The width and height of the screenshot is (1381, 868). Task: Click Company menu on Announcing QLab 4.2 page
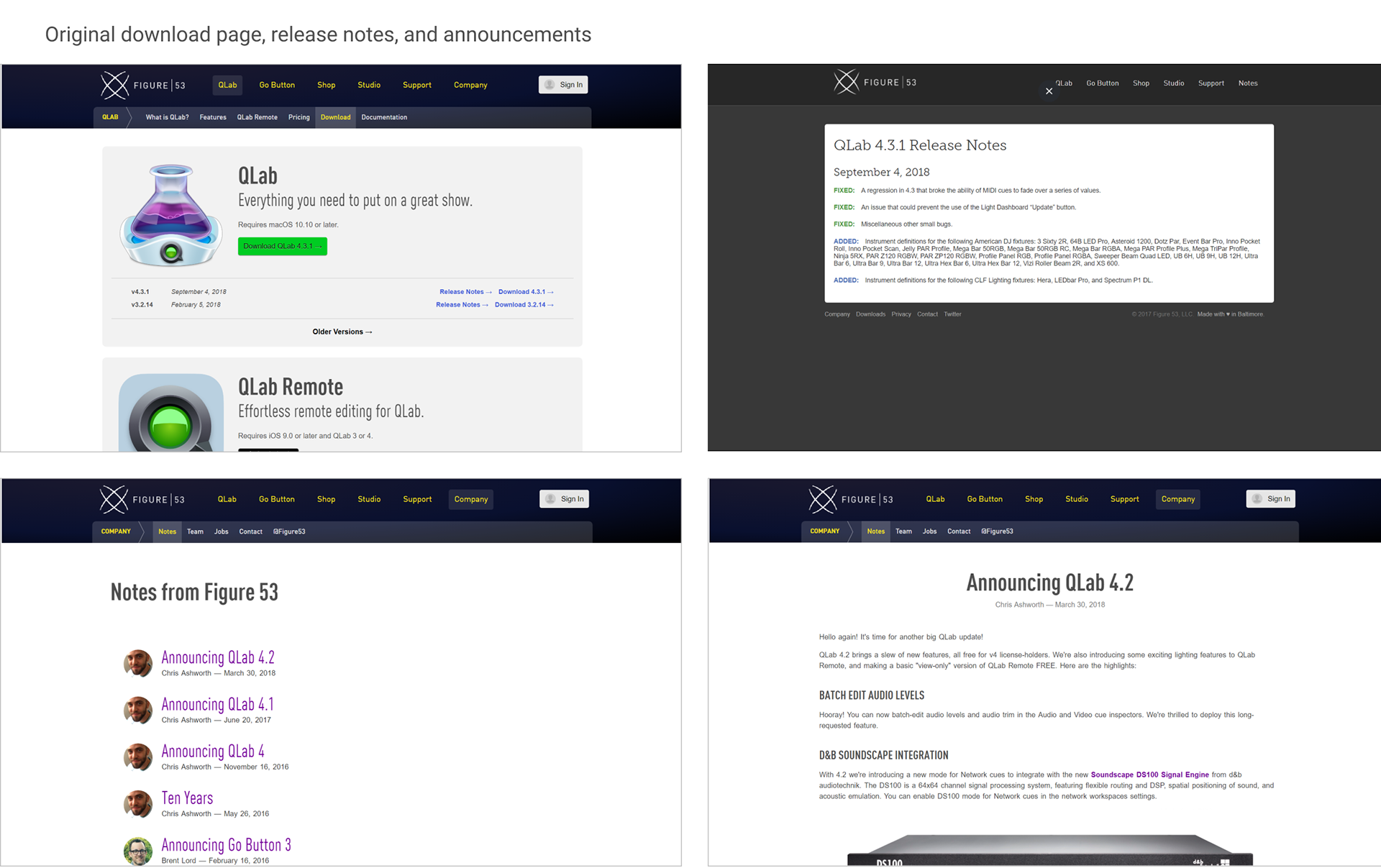[1178, 499]
